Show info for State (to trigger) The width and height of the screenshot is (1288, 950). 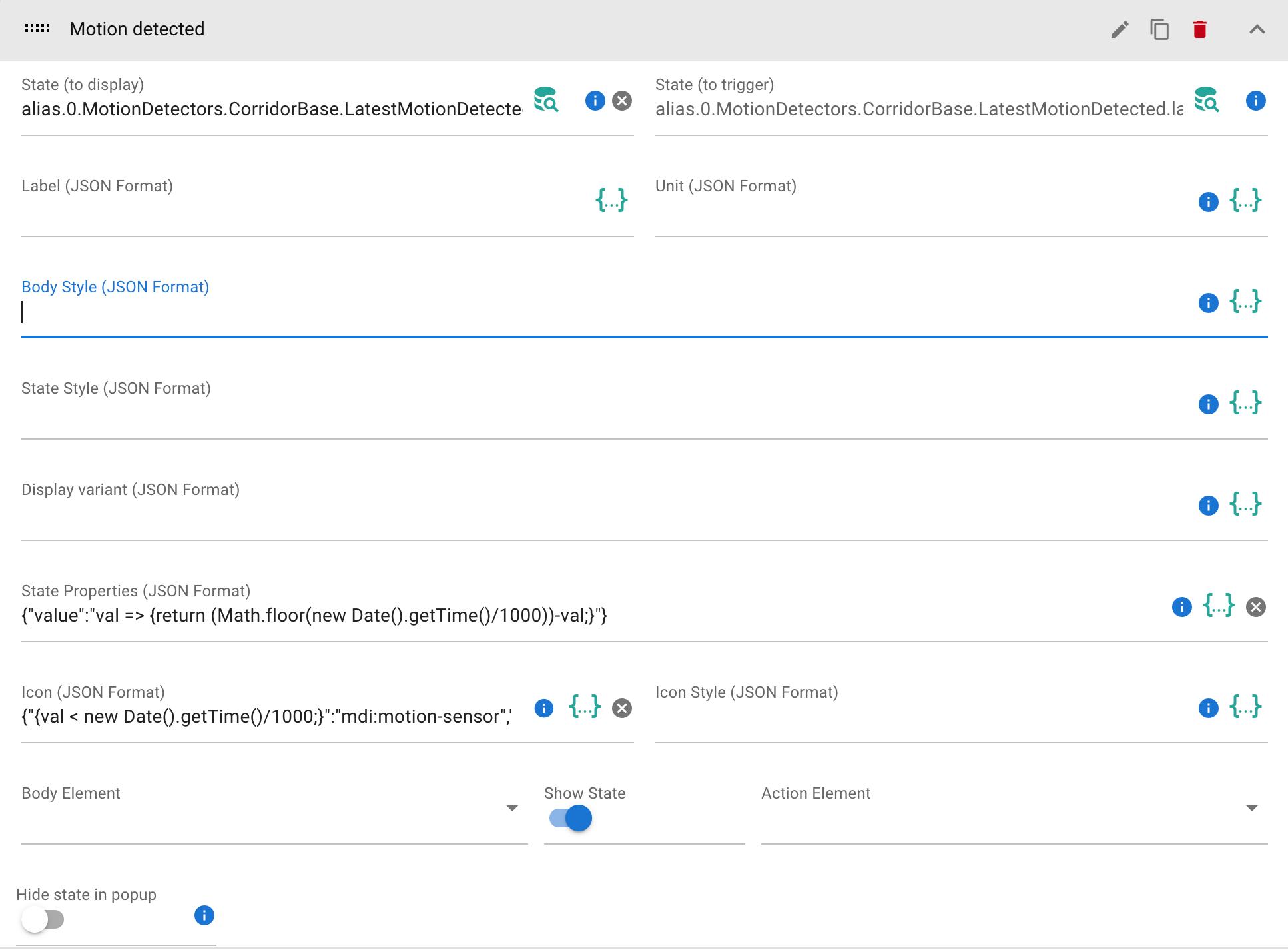1255,101
